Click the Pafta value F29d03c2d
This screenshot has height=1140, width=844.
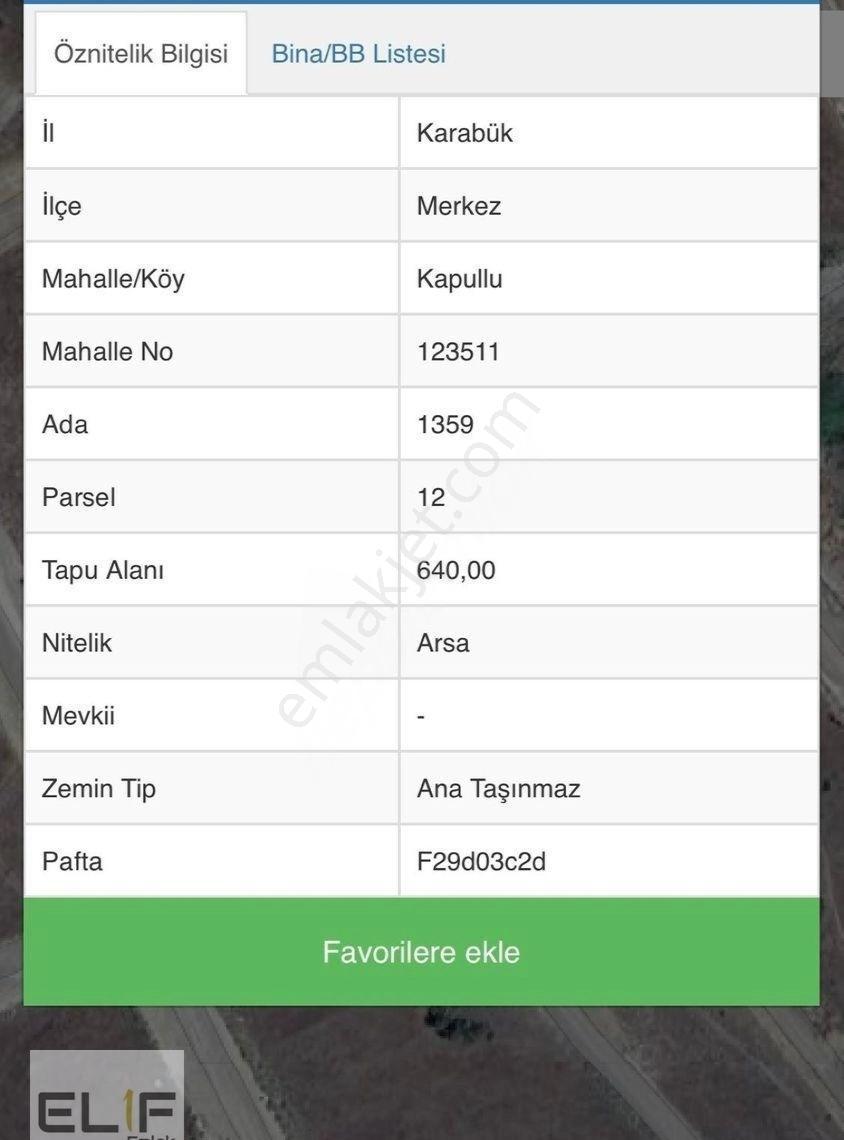[481, 862]
